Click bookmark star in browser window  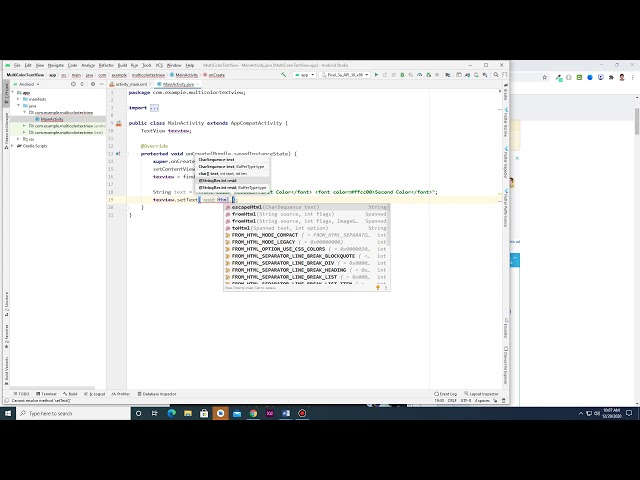tap(544, 77)
